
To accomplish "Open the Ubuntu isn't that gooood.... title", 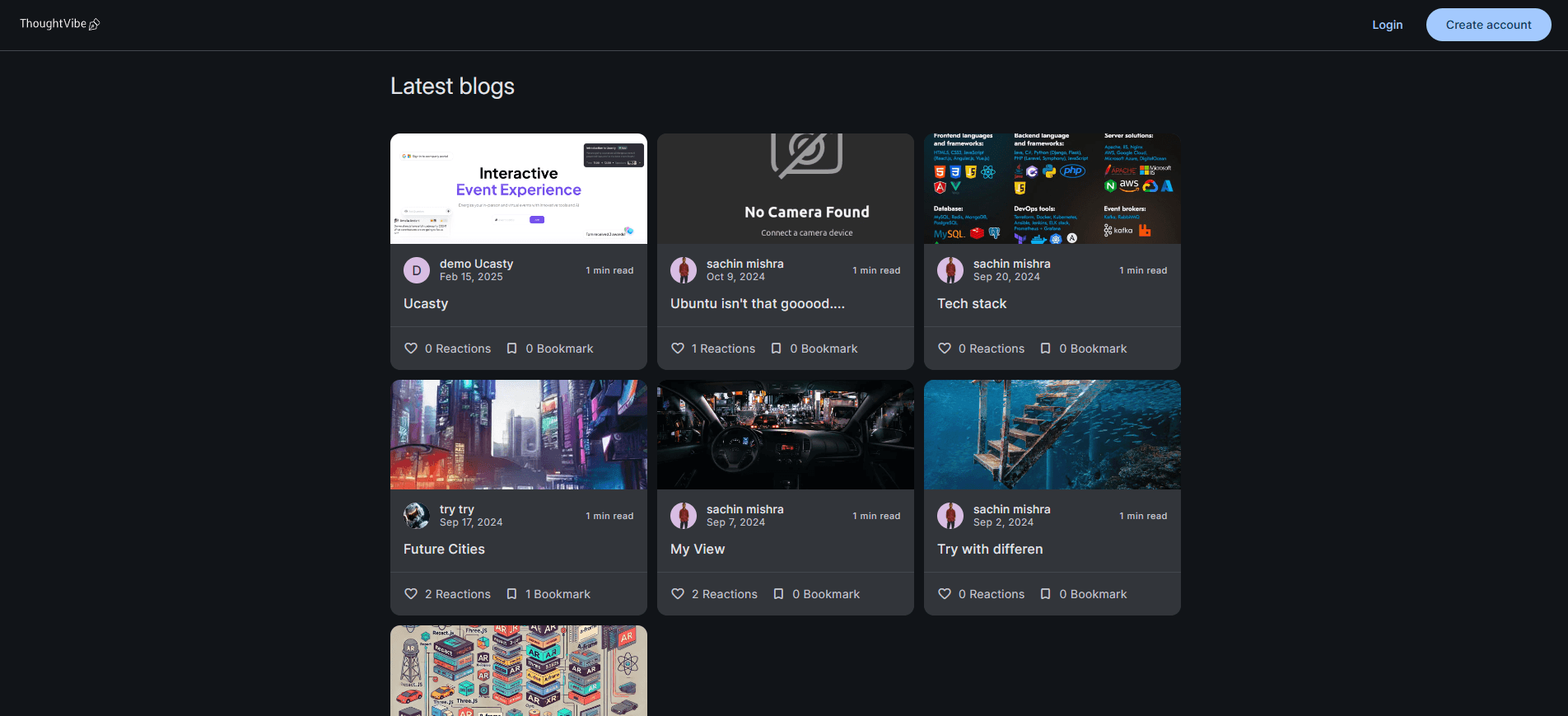I will tap(758, 303).
